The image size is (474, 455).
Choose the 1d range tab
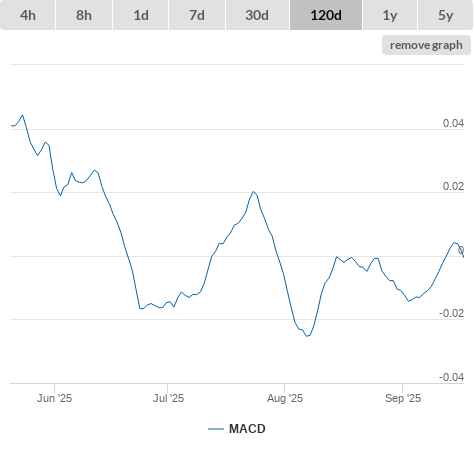tap(141, 15)
